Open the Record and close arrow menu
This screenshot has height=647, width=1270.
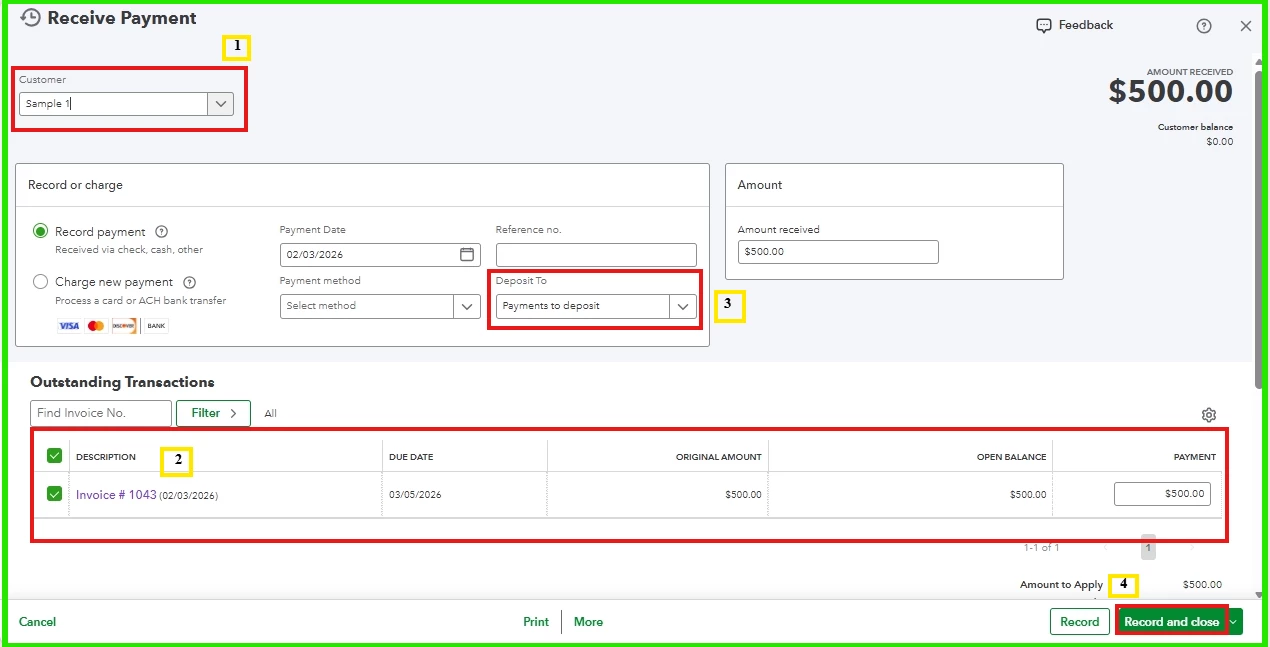point(1235,622)
